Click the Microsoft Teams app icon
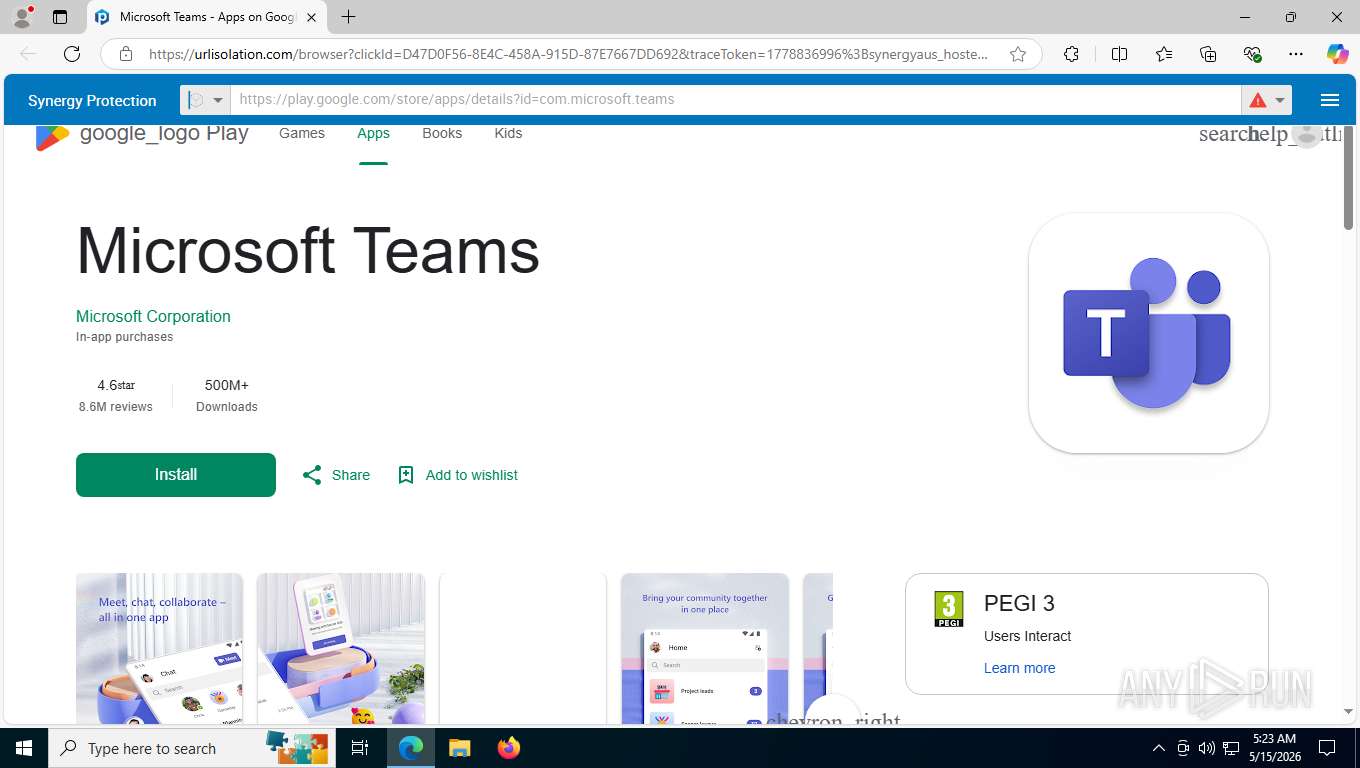The width and height of the screenshot is (1360, 768). pyautogui.click(x=1148, y=333)
